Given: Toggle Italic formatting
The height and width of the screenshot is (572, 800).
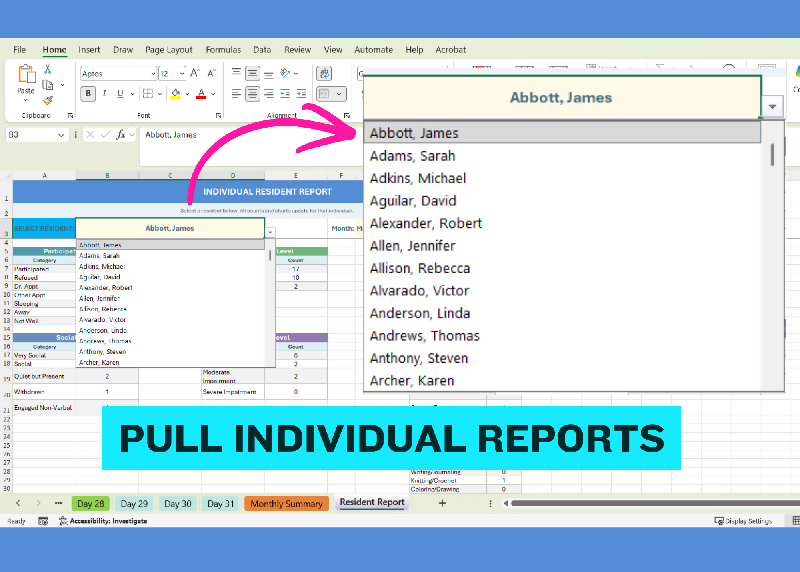Looking at the screenshot, I should [105, 94].
